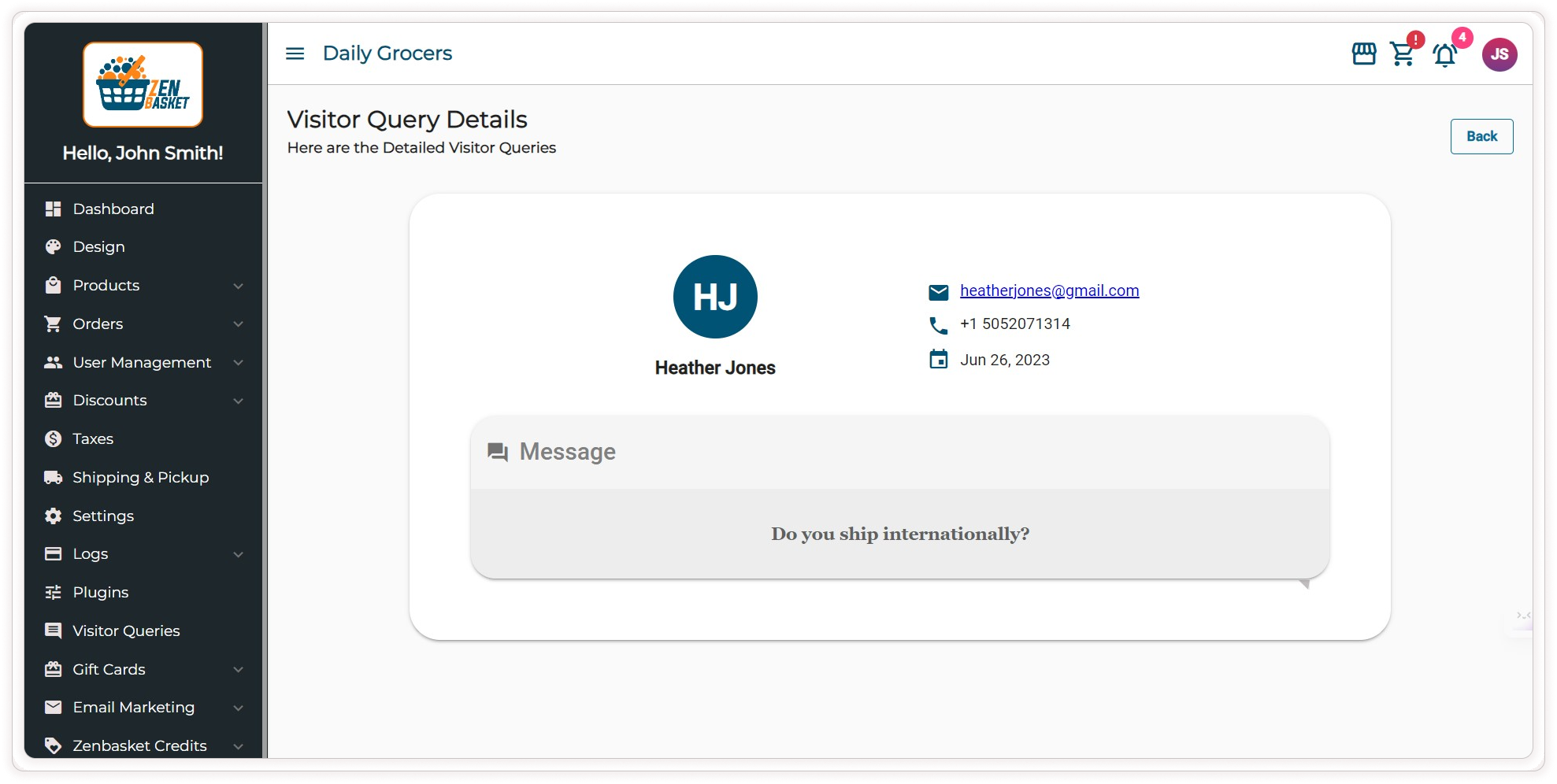The height and width of the screenshot is (784, 1557).
Task: Expand the Gift Cards chevron
Action: click(238, 670)
